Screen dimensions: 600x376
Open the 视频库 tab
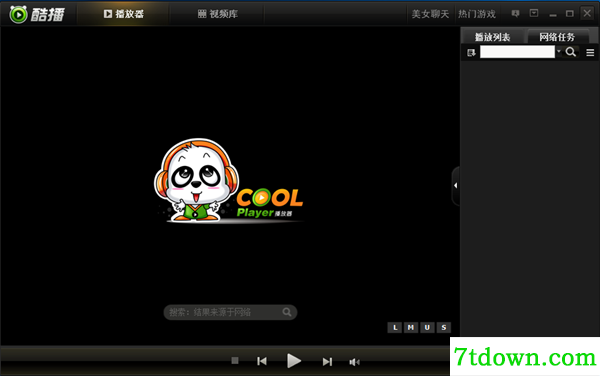[217, 14]
